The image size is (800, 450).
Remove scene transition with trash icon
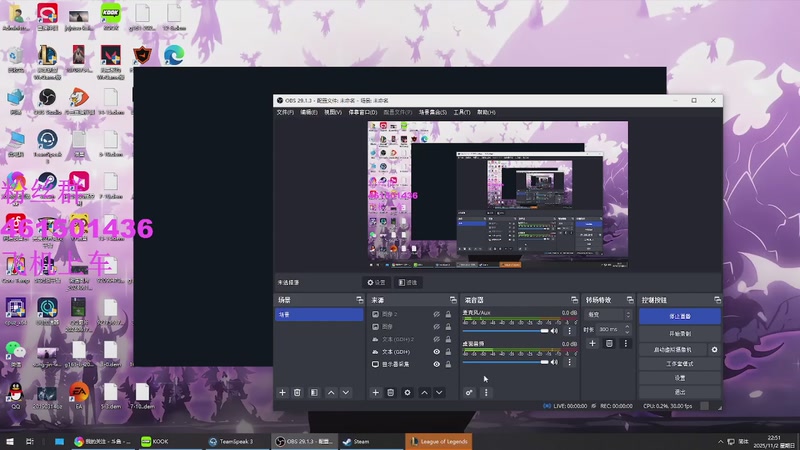tap(609, 343)
